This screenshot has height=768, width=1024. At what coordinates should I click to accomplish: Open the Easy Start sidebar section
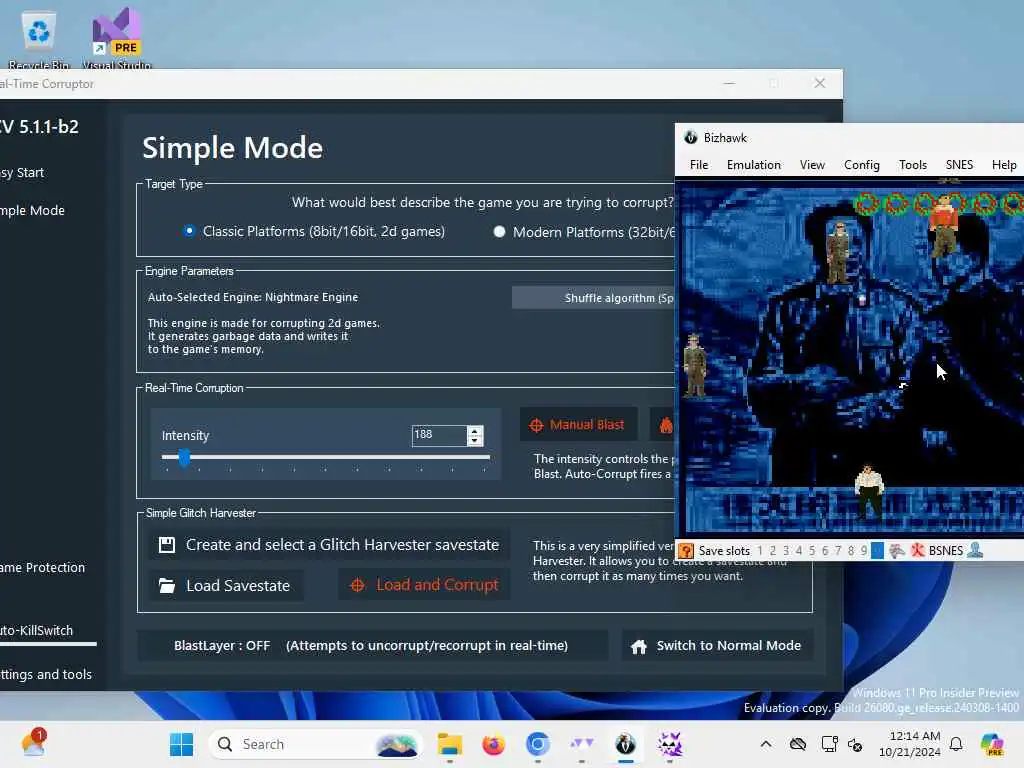click(22, 172)
